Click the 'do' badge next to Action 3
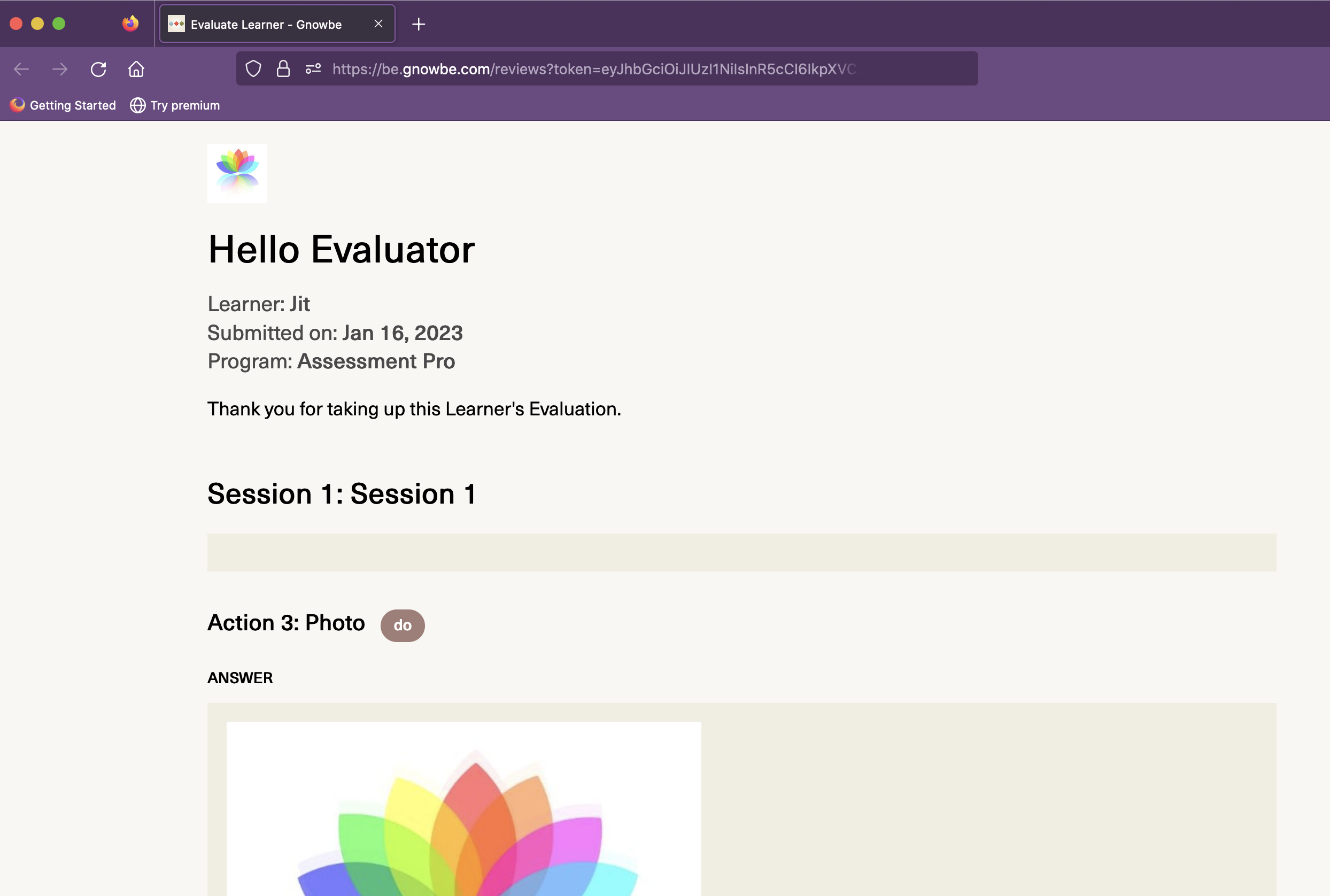The image size is (1330, 896). [x=402, y=624]
